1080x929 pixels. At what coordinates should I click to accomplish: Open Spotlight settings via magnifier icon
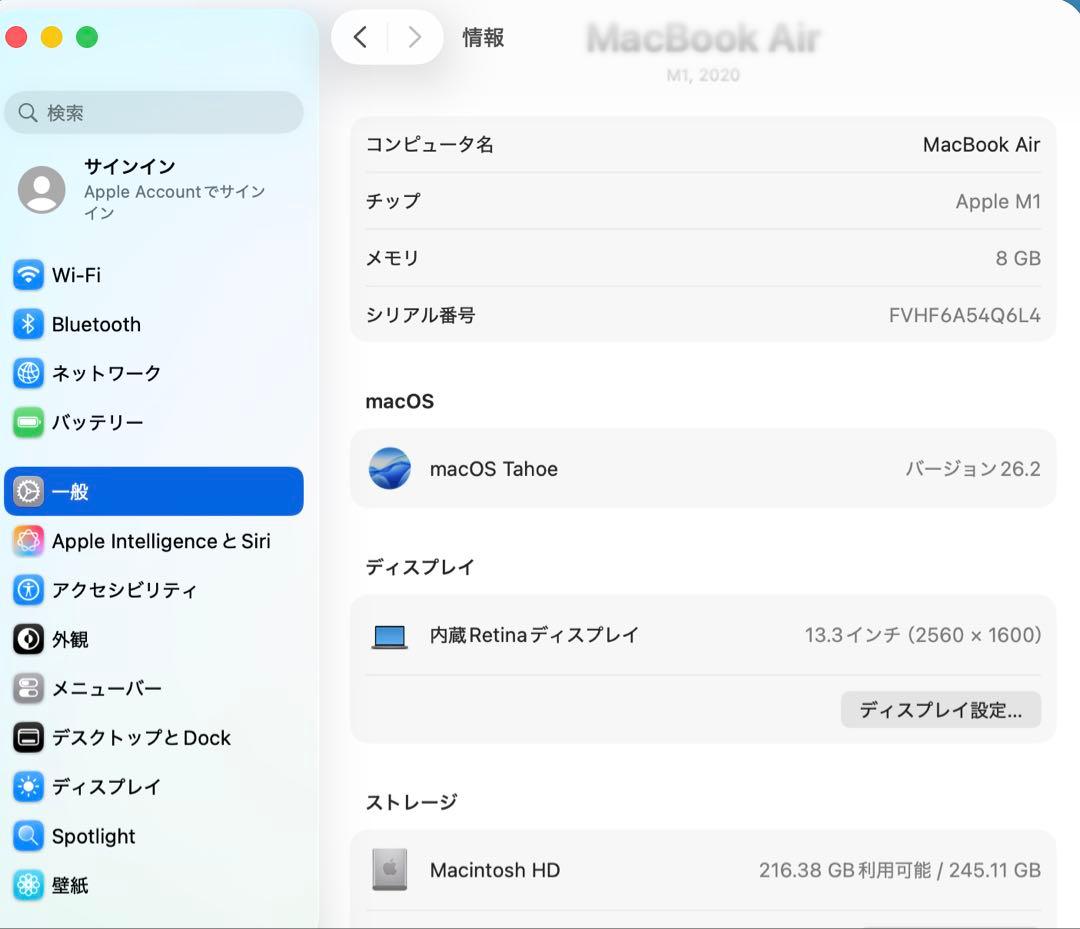coord(27,836)
